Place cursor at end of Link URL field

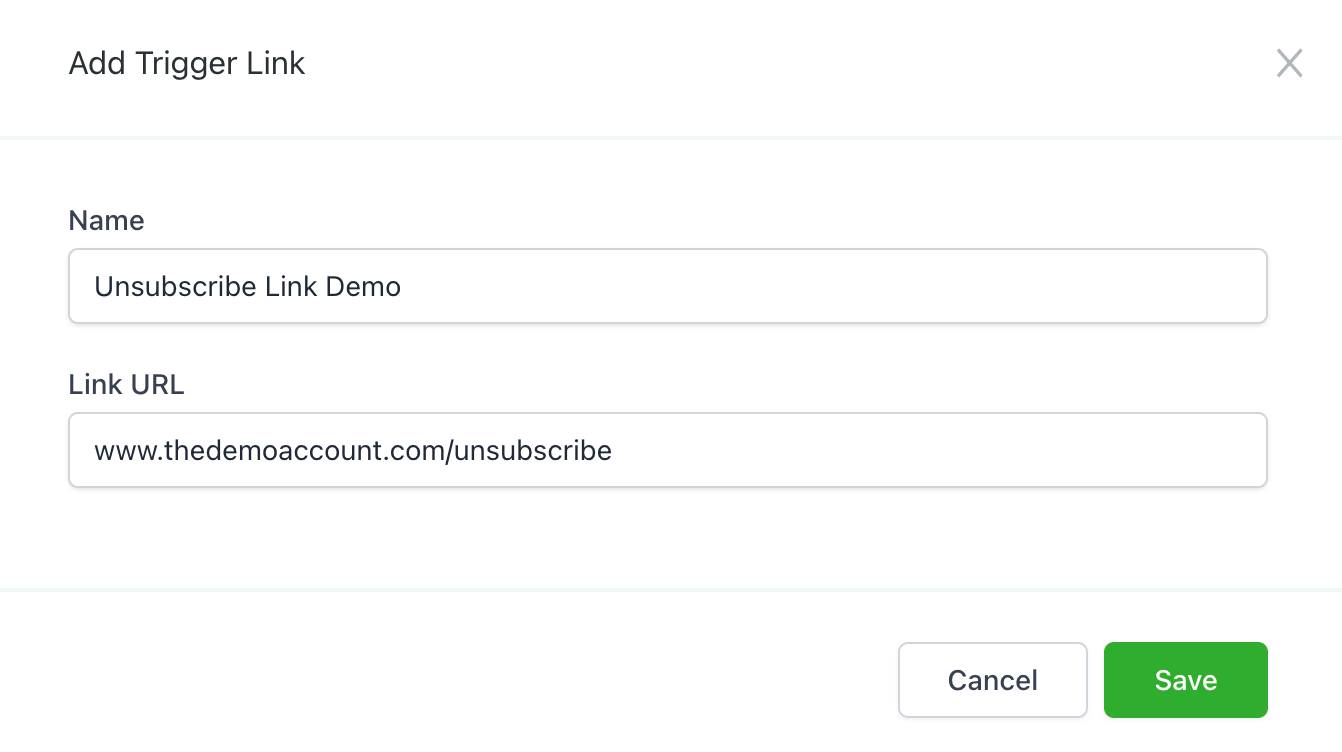coord(900,451)
